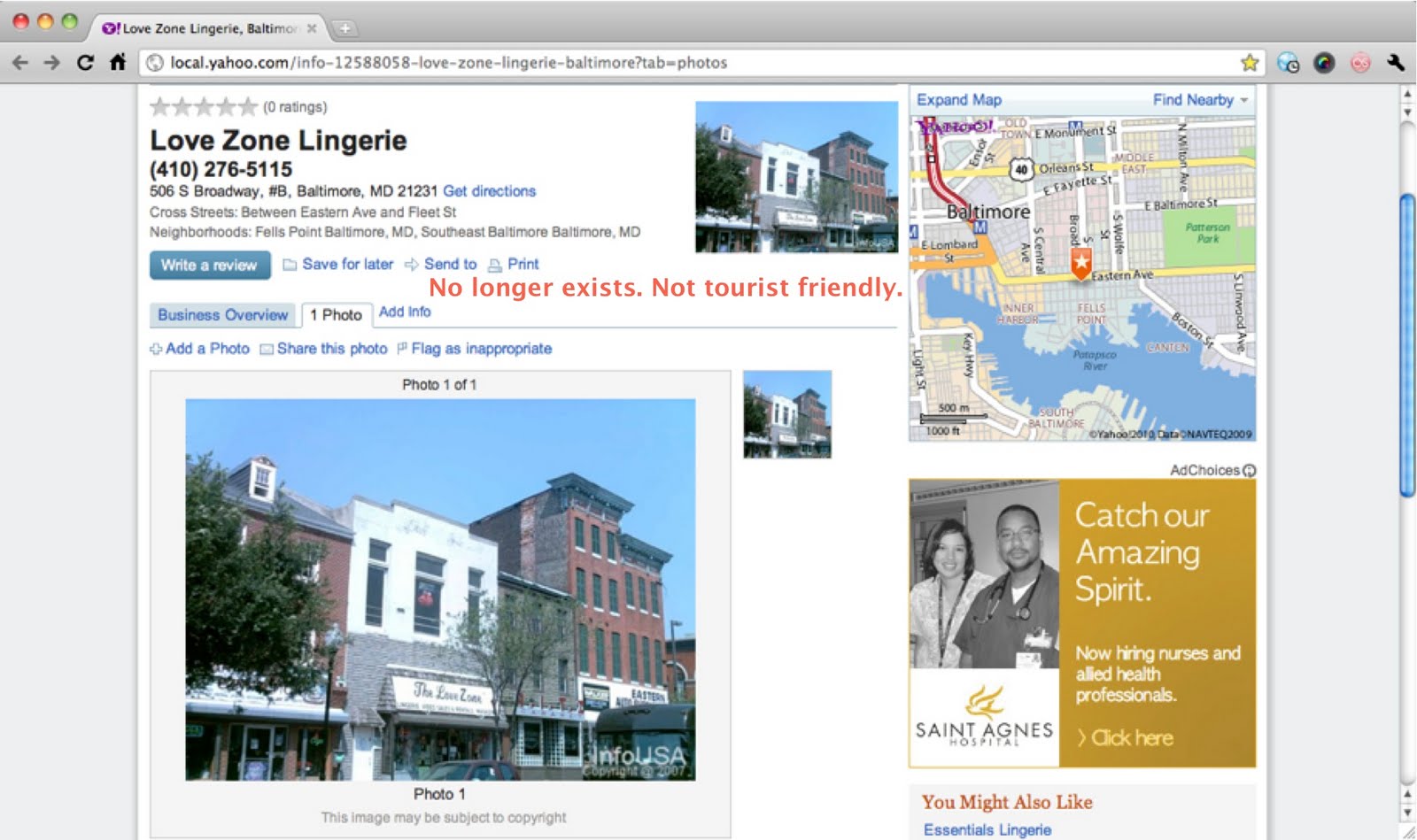The width and height of the screenshot is (1417, 840).
Task: Click the Save for later folder icon
Action: (x=290, y=265)
